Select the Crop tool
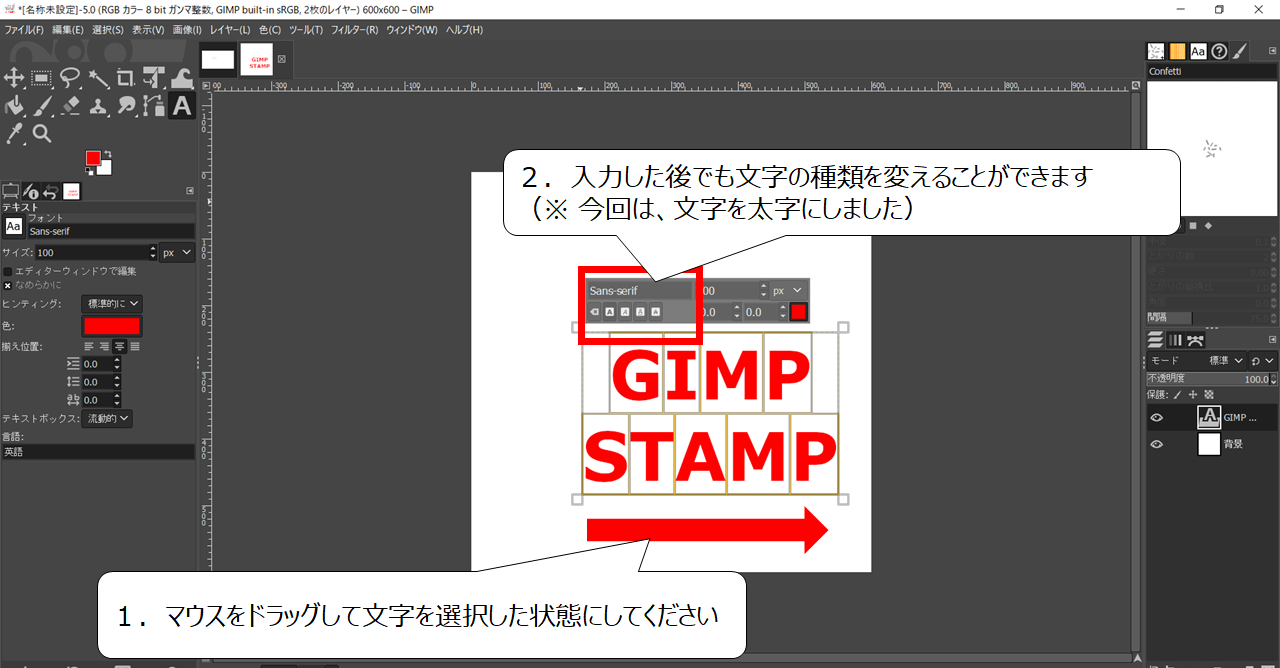 [x=126, y=78]
